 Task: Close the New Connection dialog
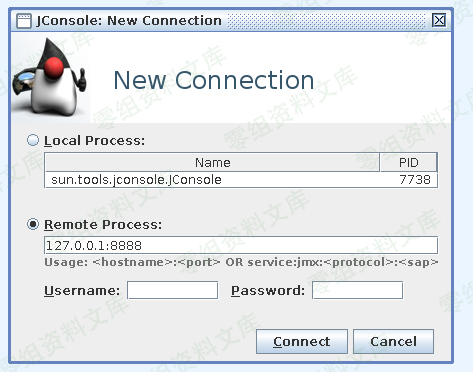[439, 20]
